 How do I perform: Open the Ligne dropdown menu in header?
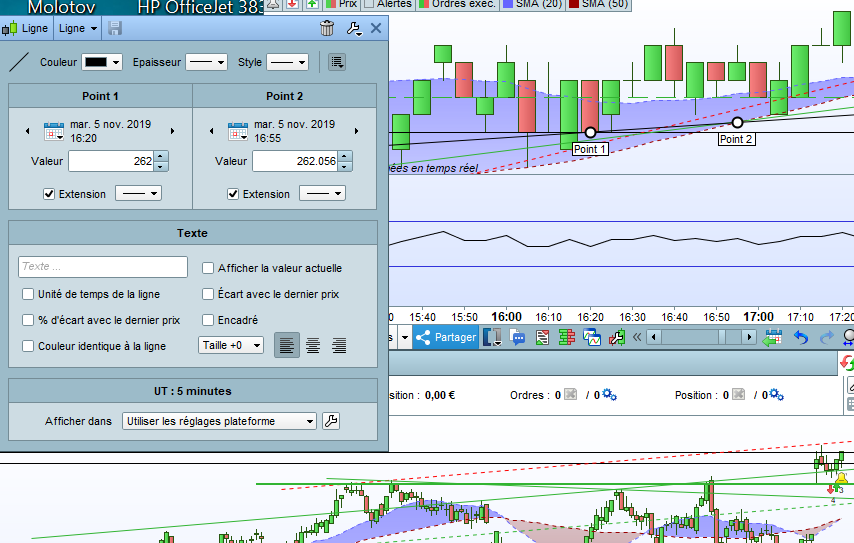[x=78, y=29]
